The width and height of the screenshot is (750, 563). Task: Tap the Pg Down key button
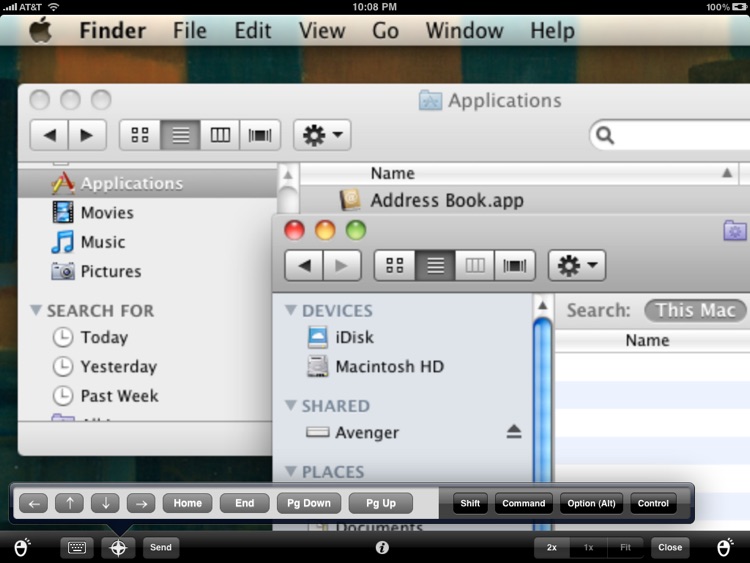tap(309, 503)
